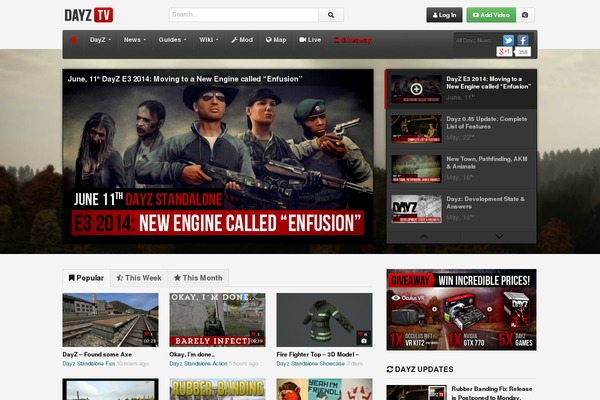Image resolution: width=600 pixels, height=400 pixels.
Task: Open the June 11th E3 2014 headline
Action: point(185,79)
